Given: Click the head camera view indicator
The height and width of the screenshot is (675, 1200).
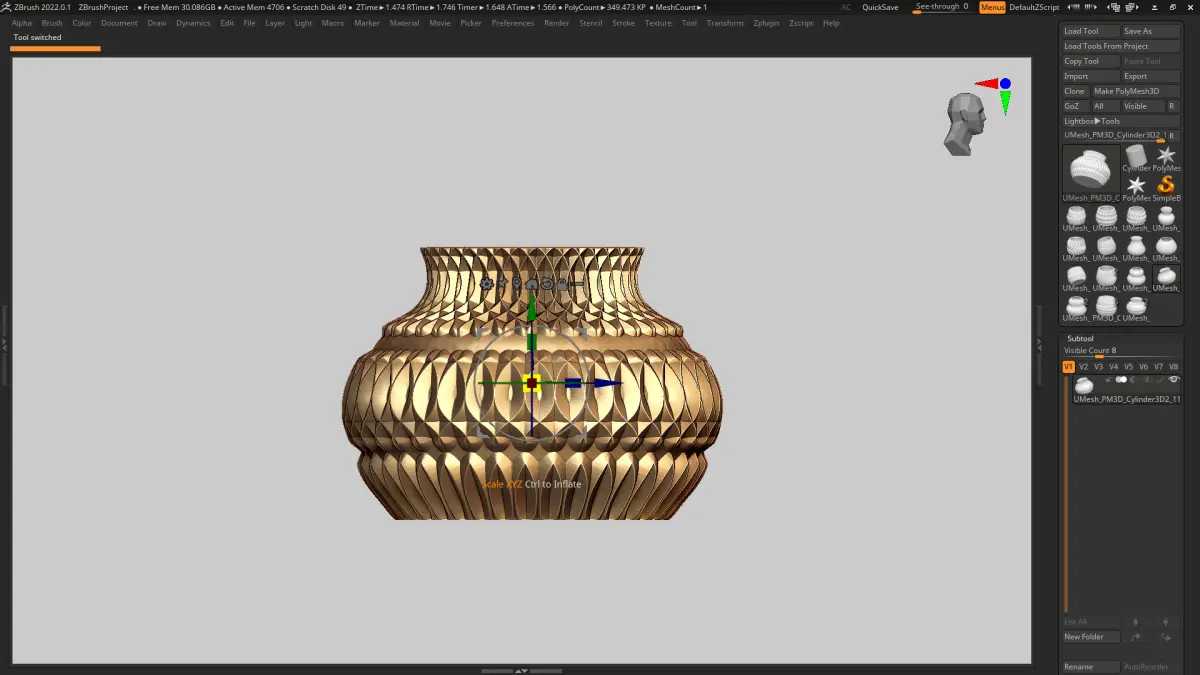Looking at the screenshot, I should 965,124.
